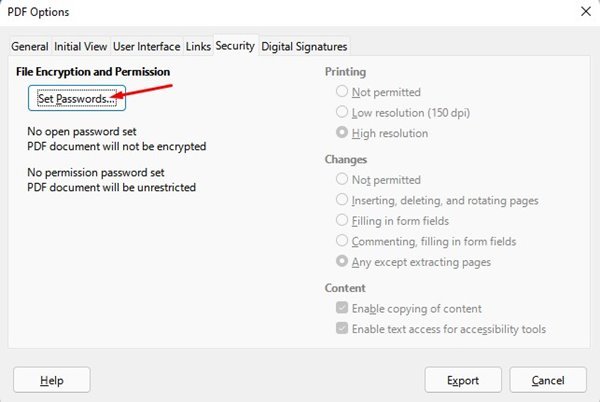Toggle text access for accessibility tools
This screenshot has width=600, height=402.
pos(343,329)
